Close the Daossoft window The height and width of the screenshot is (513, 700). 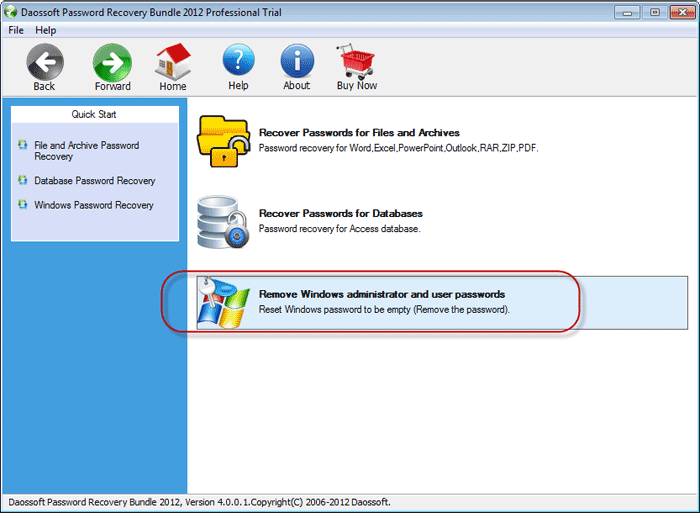pyautogui.click(x=682, y=12)
